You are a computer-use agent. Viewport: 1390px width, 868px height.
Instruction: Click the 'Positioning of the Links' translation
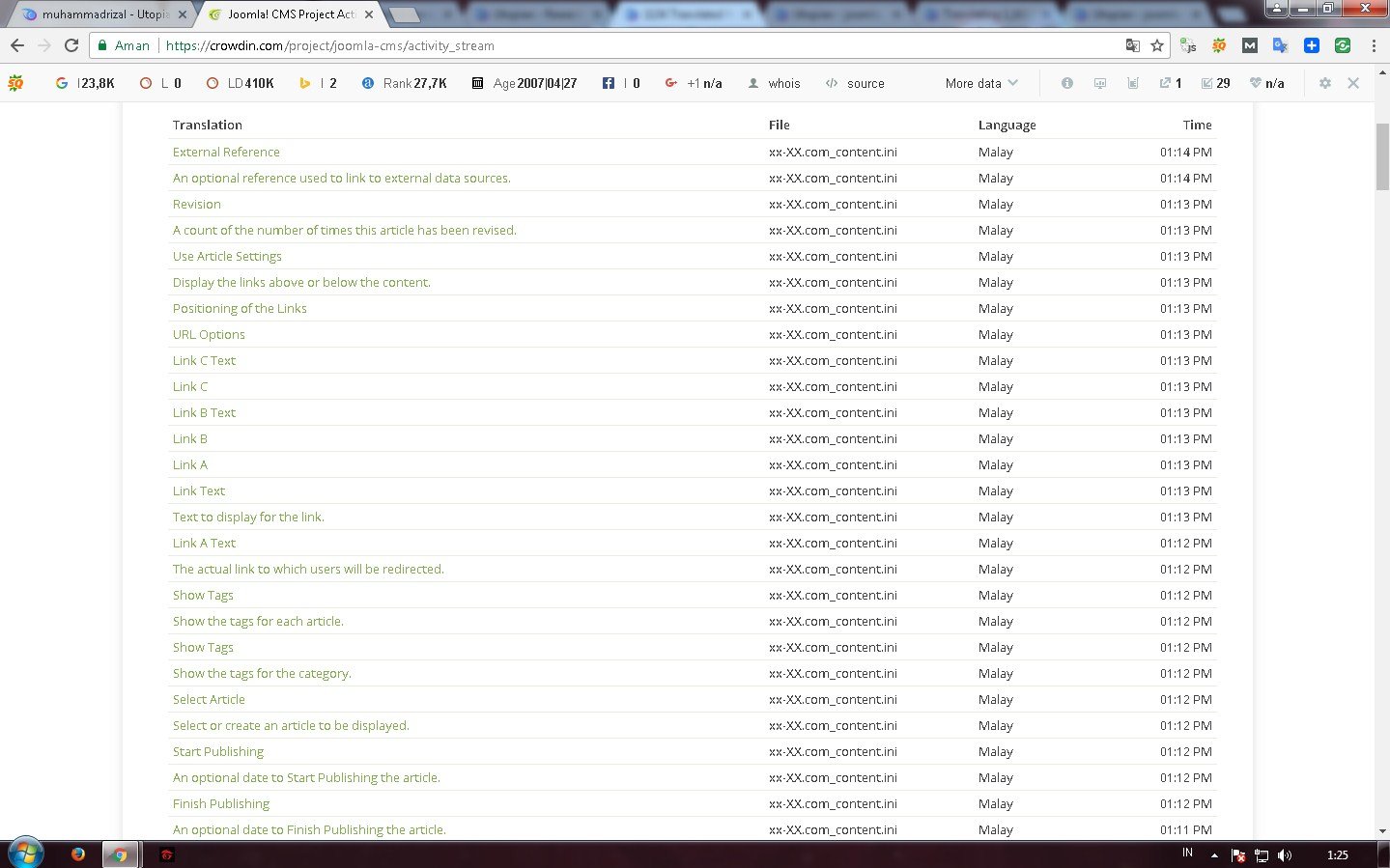240,308
